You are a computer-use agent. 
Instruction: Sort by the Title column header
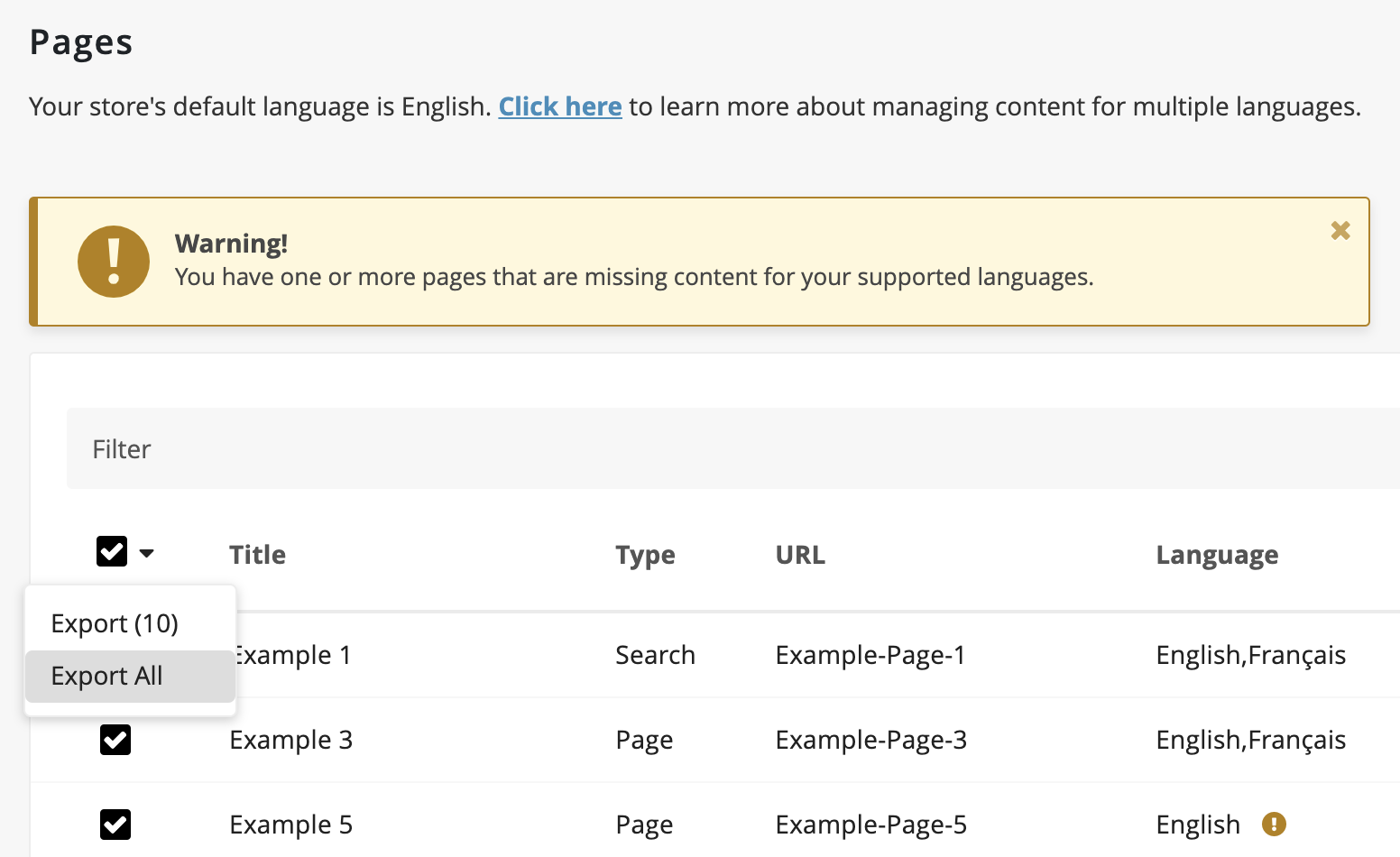[x=257, y=555]
